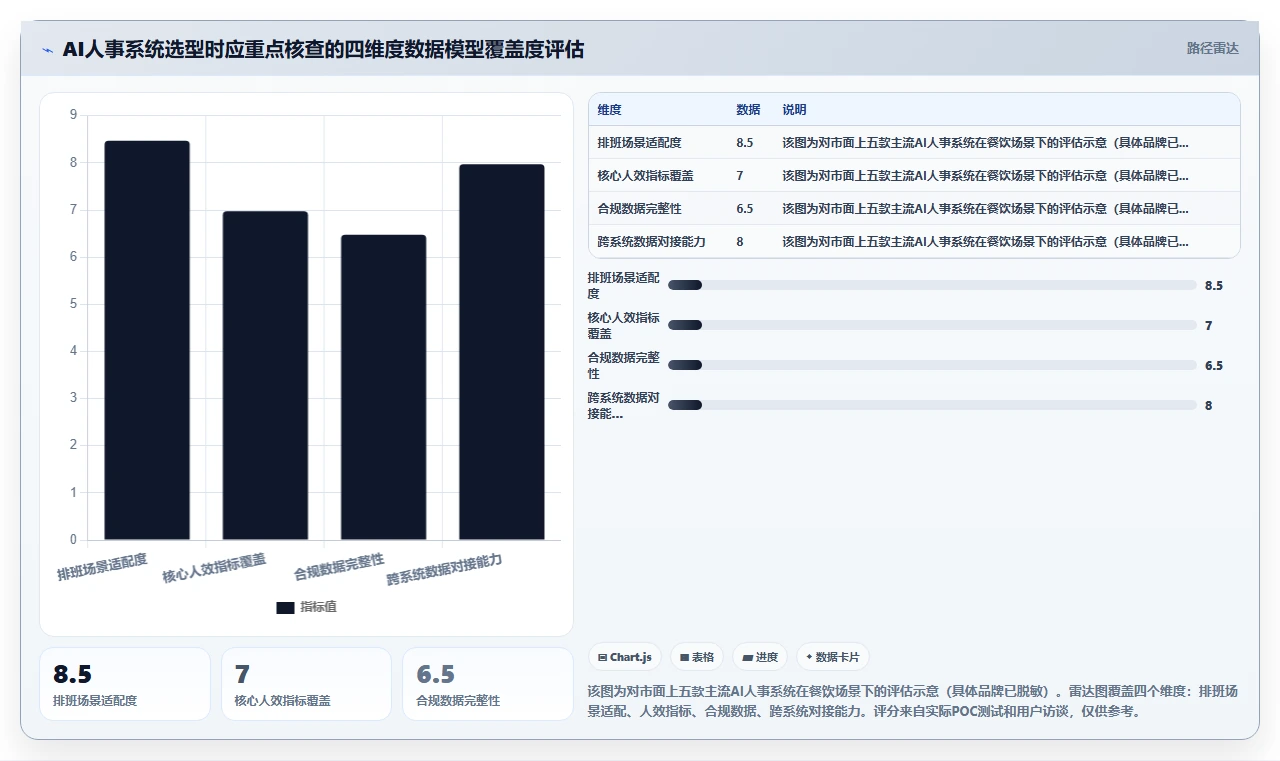
Task: Click the 核心人效指标覆盖 progress bar
Action: click(932, 325)
